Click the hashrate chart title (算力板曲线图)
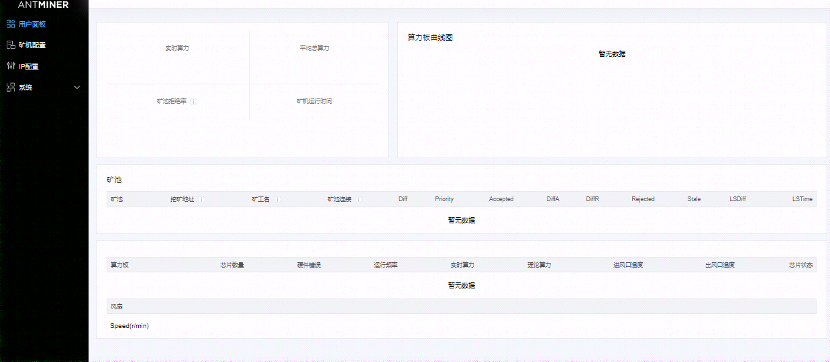The image size is (830, 362). click(430, 38)
